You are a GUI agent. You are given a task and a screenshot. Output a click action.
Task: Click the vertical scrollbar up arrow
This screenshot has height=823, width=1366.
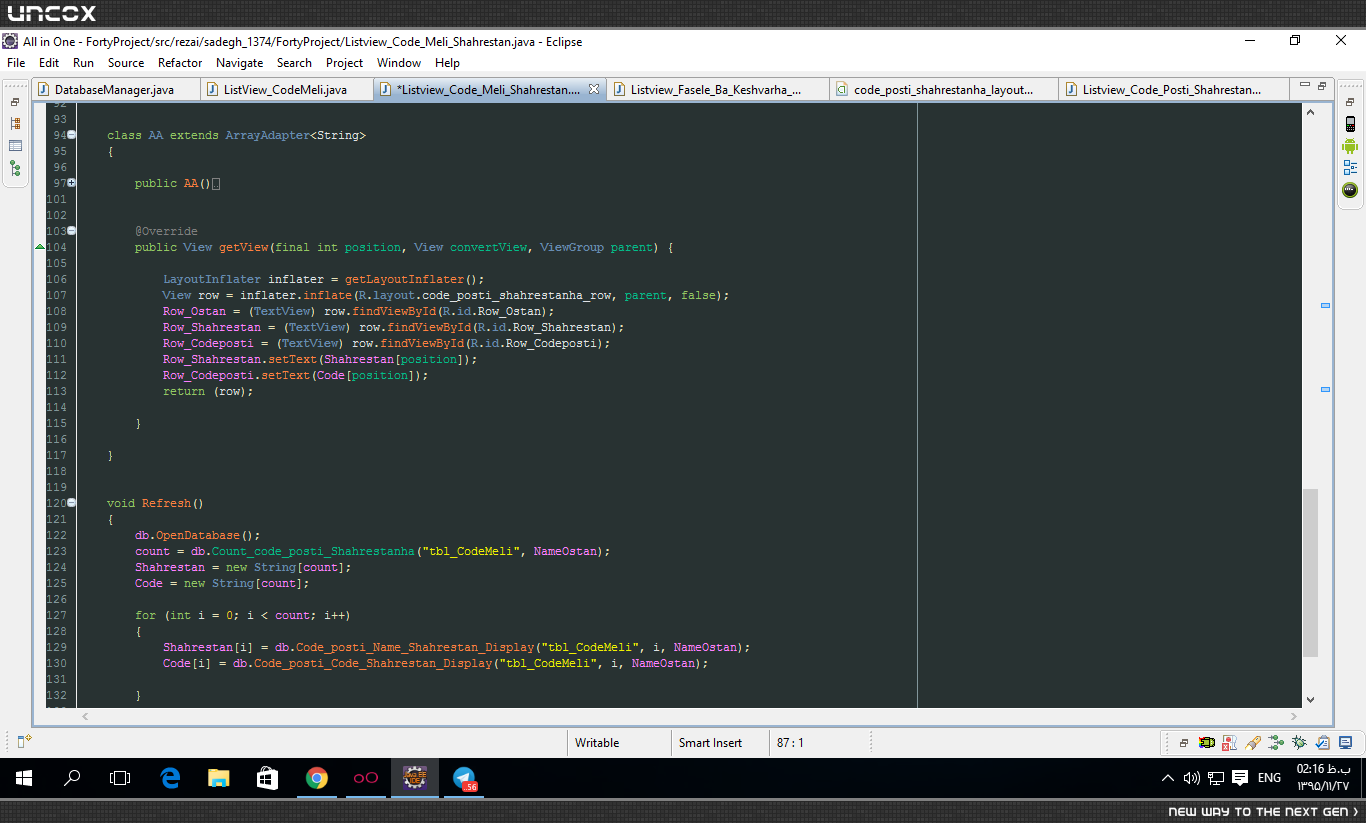(x=1311, y=113)
